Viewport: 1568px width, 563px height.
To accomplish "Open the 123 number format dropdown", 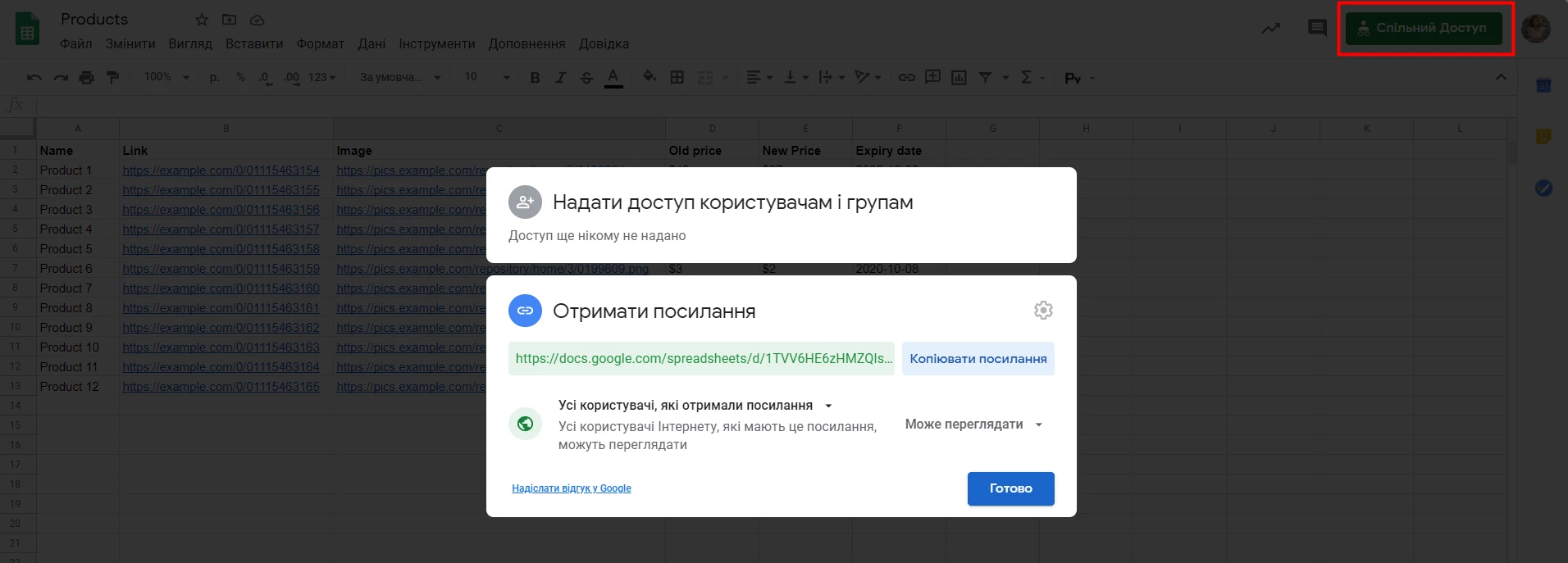I will pyautogui.click(x=322, y=77).
